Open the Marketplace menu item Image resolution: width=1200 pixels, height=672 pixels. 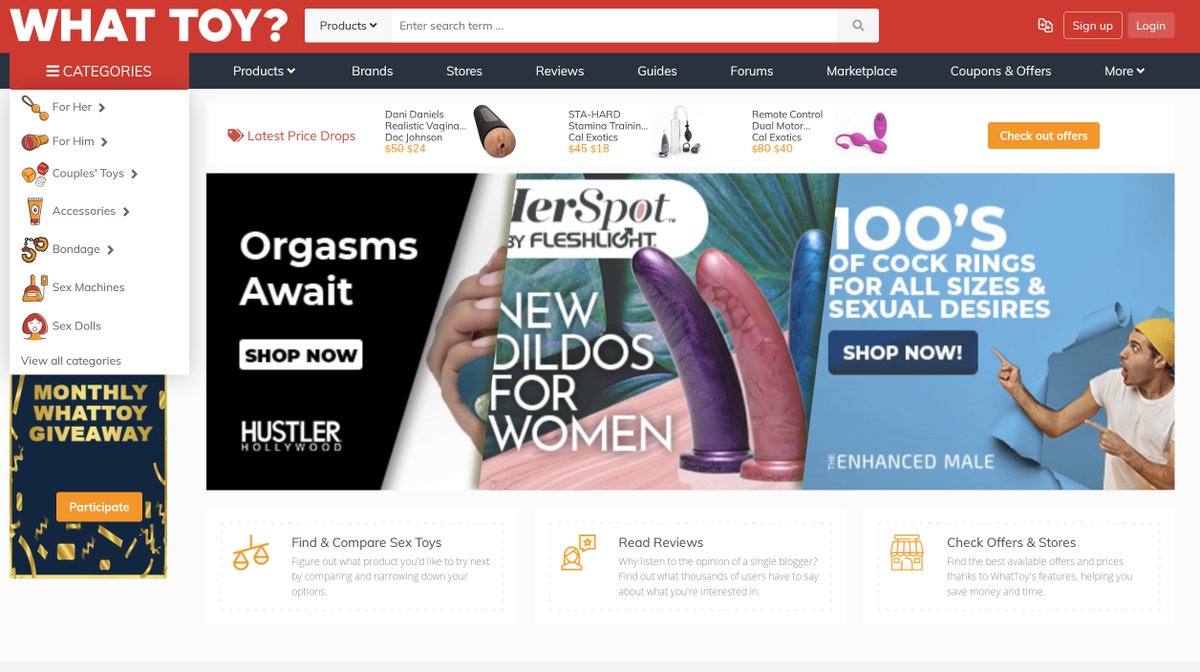click(x=862, y=71)
